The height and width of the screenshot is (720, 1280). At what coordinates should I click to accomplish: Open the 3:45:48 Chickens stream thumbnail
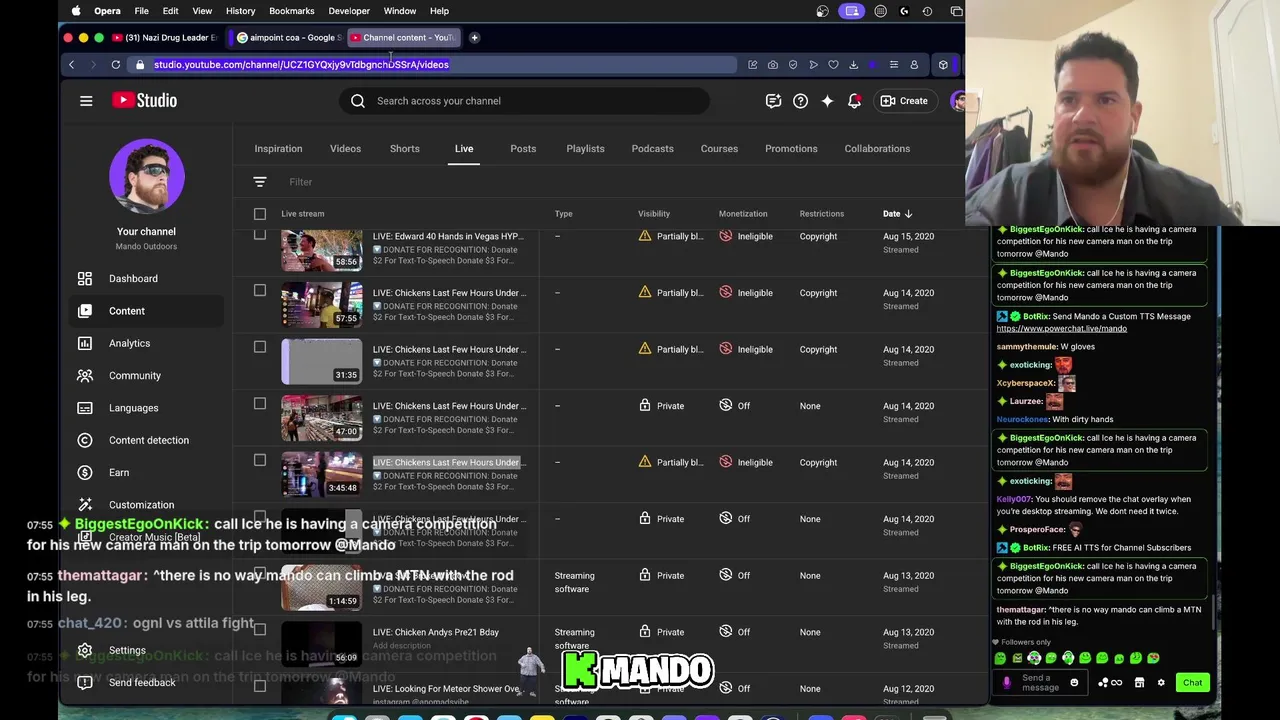(x=321, y=474)
